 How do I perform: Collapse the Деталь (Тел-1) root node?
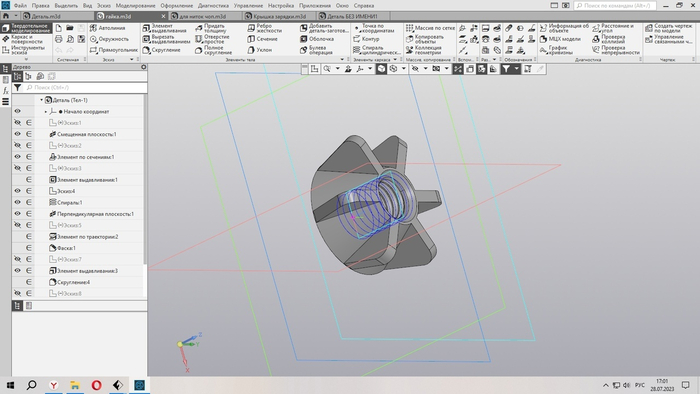coord(42,100)
